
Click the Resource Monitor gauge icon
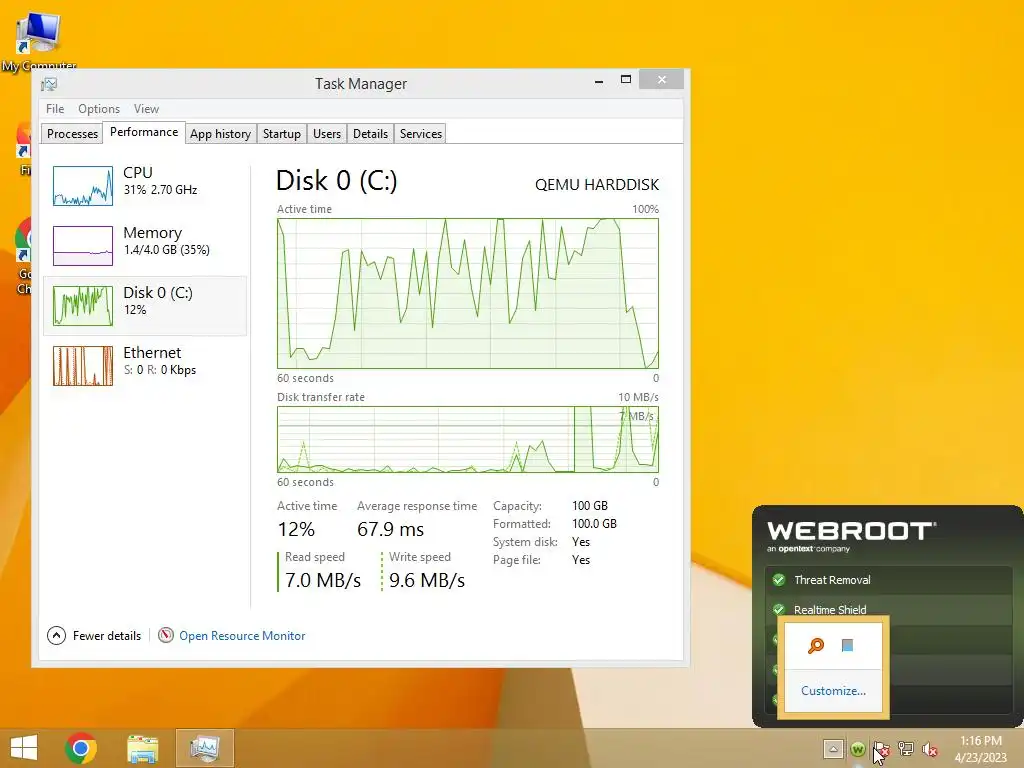[x=166, y=635]
